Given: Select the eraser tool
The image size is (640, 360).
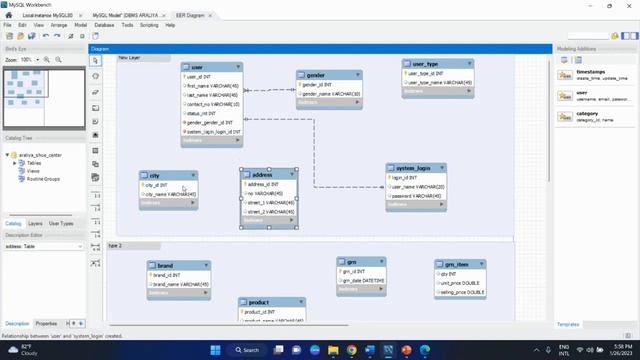Looking at the screenshot, I should coord(96,92).
